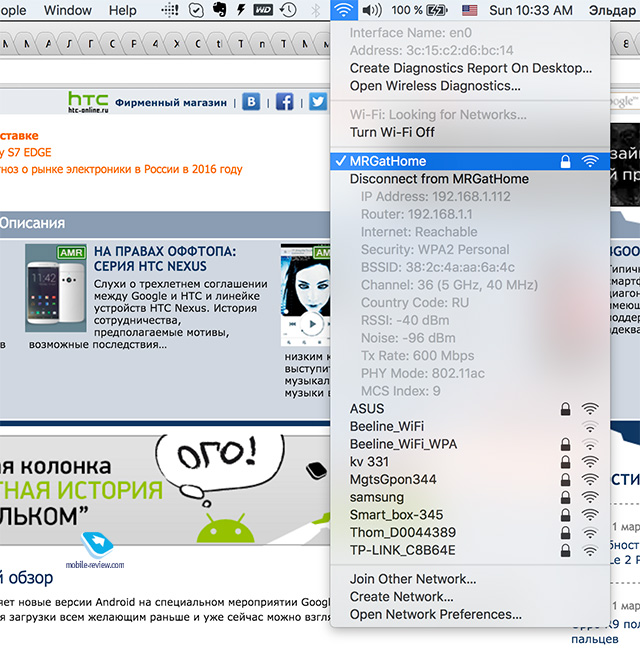Click the HTC logo on the webpage
The height and width of the screenshot is (657, 640).
pos(88,102)
